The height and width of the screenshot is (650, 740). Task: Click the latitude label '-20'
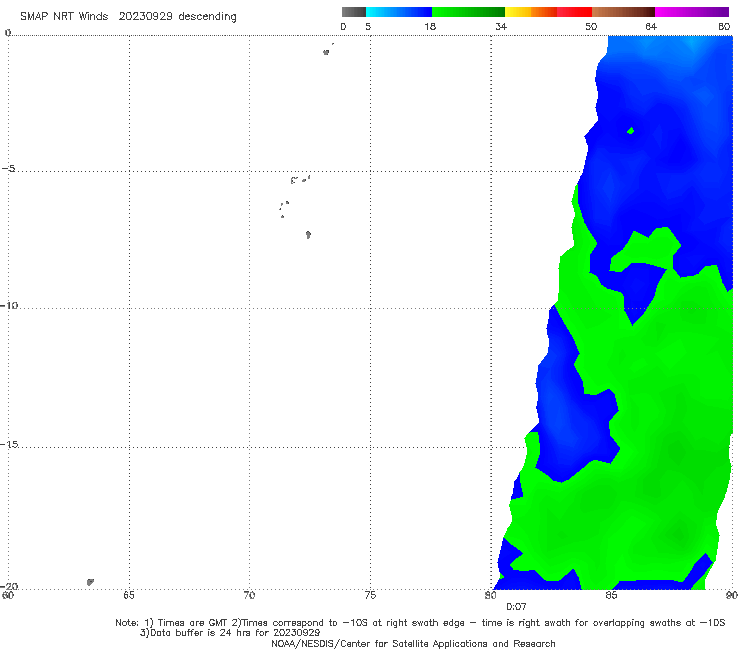tap(9, 586)
